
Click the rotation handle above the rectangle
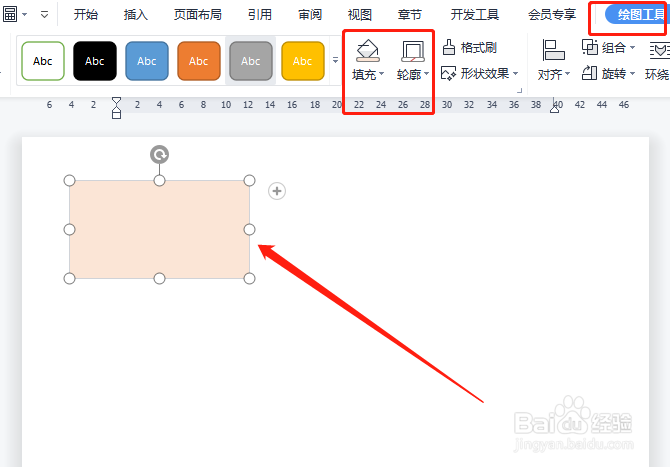click(159, 155)
